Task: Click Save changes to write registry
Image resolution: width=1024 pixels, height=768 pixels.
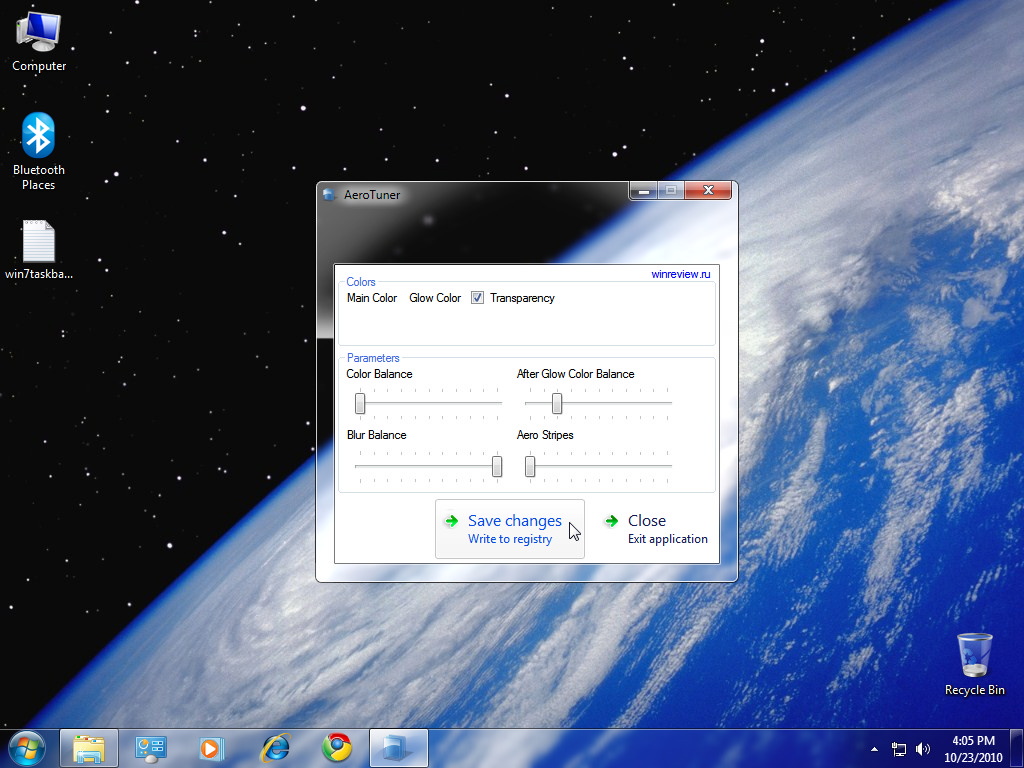Action: click(510, 529)
